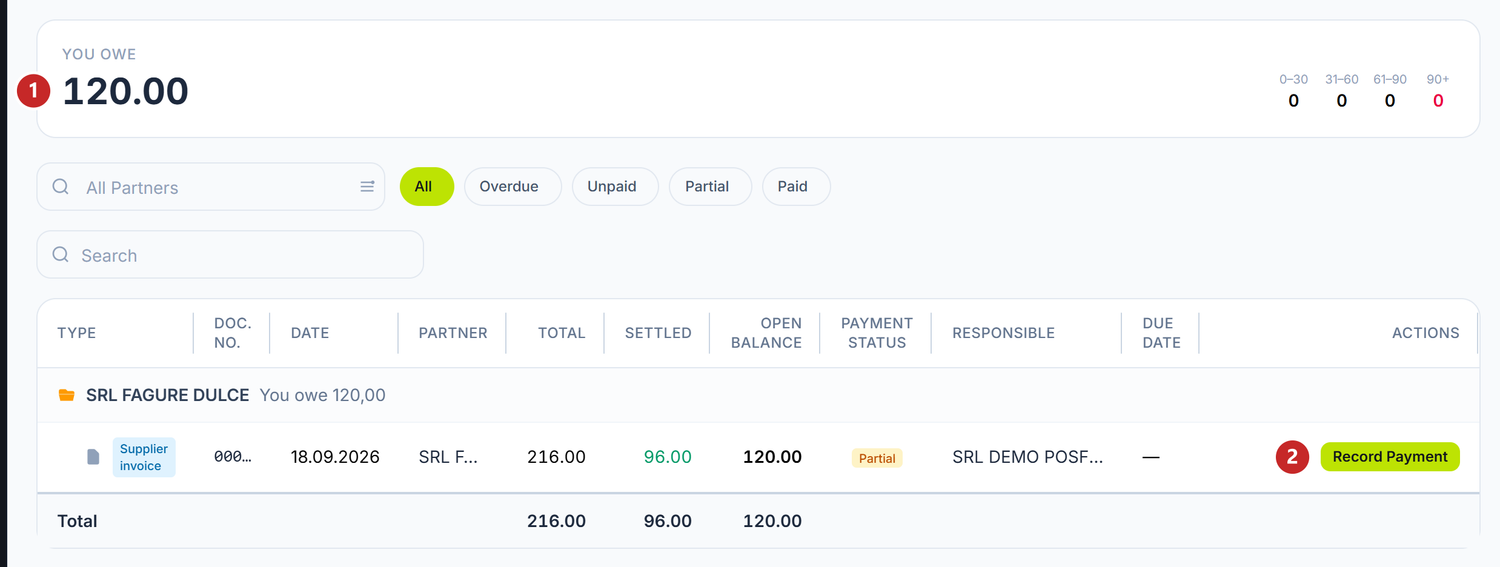Screen dimensions: 1500x567
Task: Click the You owe 120,00 group summary text
Action: click(x=322, y=395)
